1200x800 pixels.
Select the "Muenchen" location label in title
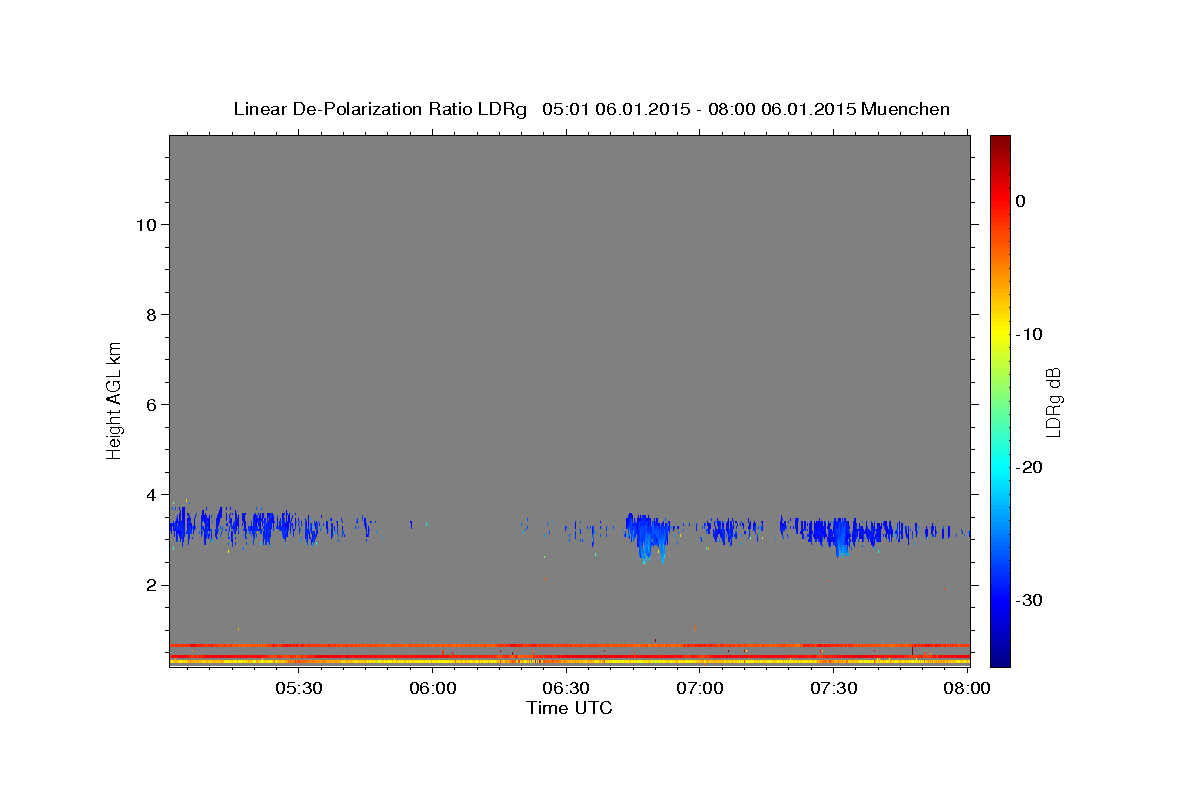(x=905, y=109)
